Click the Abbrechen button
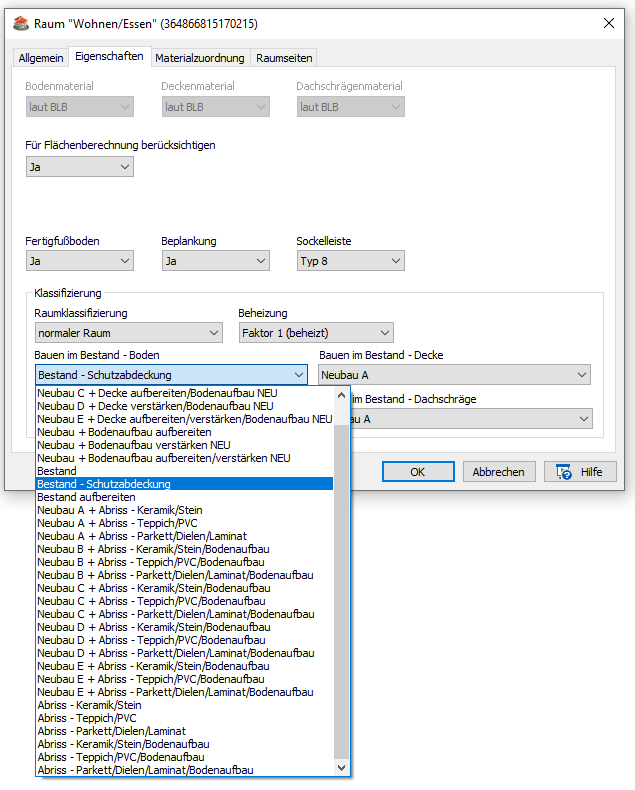Viewport: 635px width, 790px height. click(x=498, y=472)
